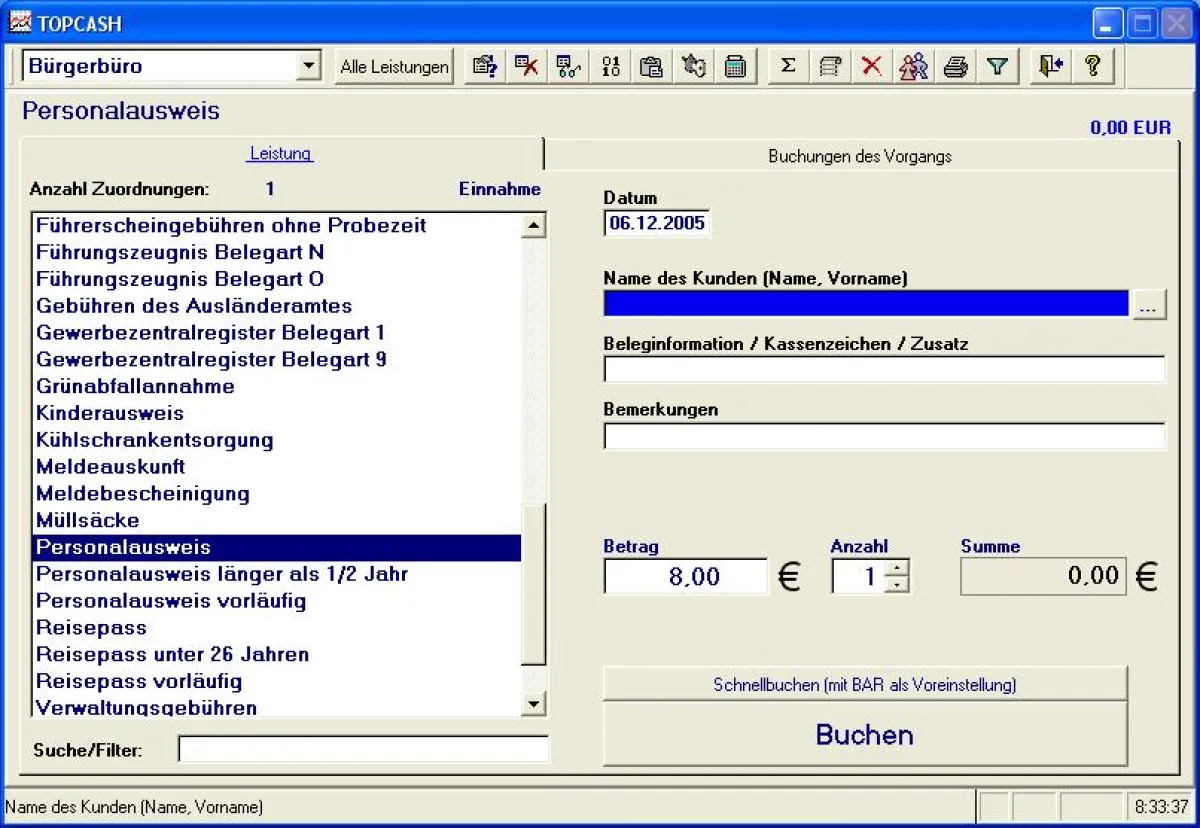Open the Leistung tab link
The height and width of the screenshot is (828, 1200).
[280, 153]
